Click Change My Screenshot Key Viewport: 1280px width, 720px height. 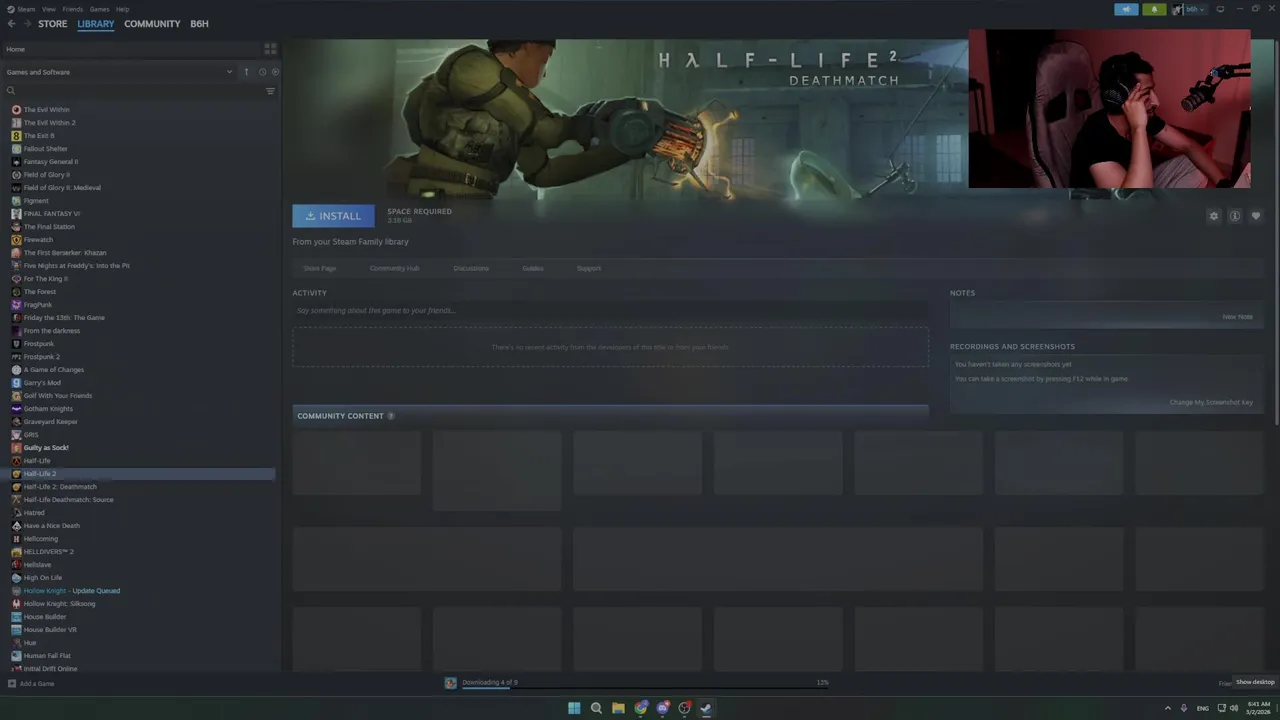1211,402
